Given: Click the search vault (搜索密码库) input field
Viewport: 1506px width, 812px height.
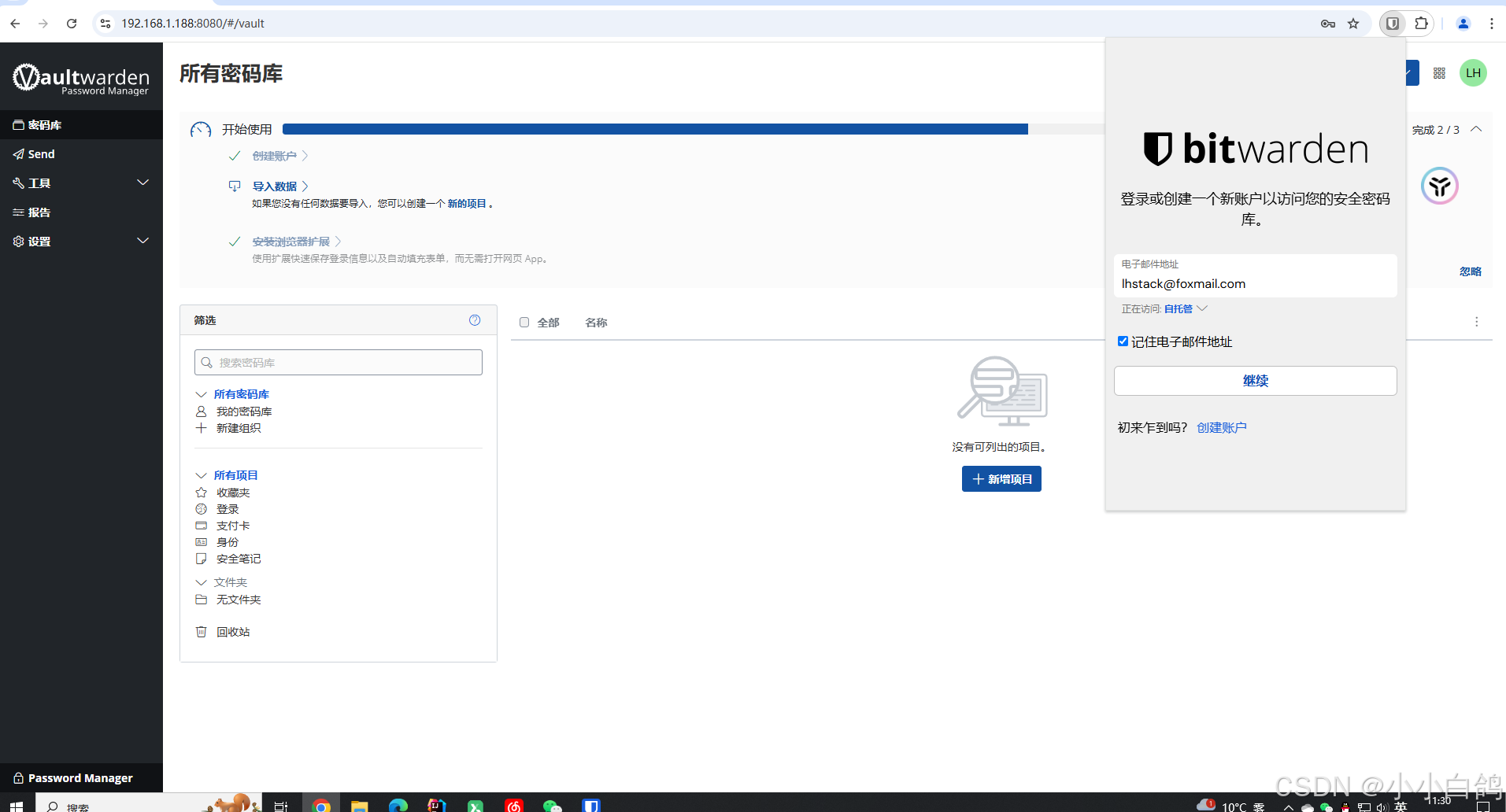Looking at the screenshot, I should click(x=339, y=363).
